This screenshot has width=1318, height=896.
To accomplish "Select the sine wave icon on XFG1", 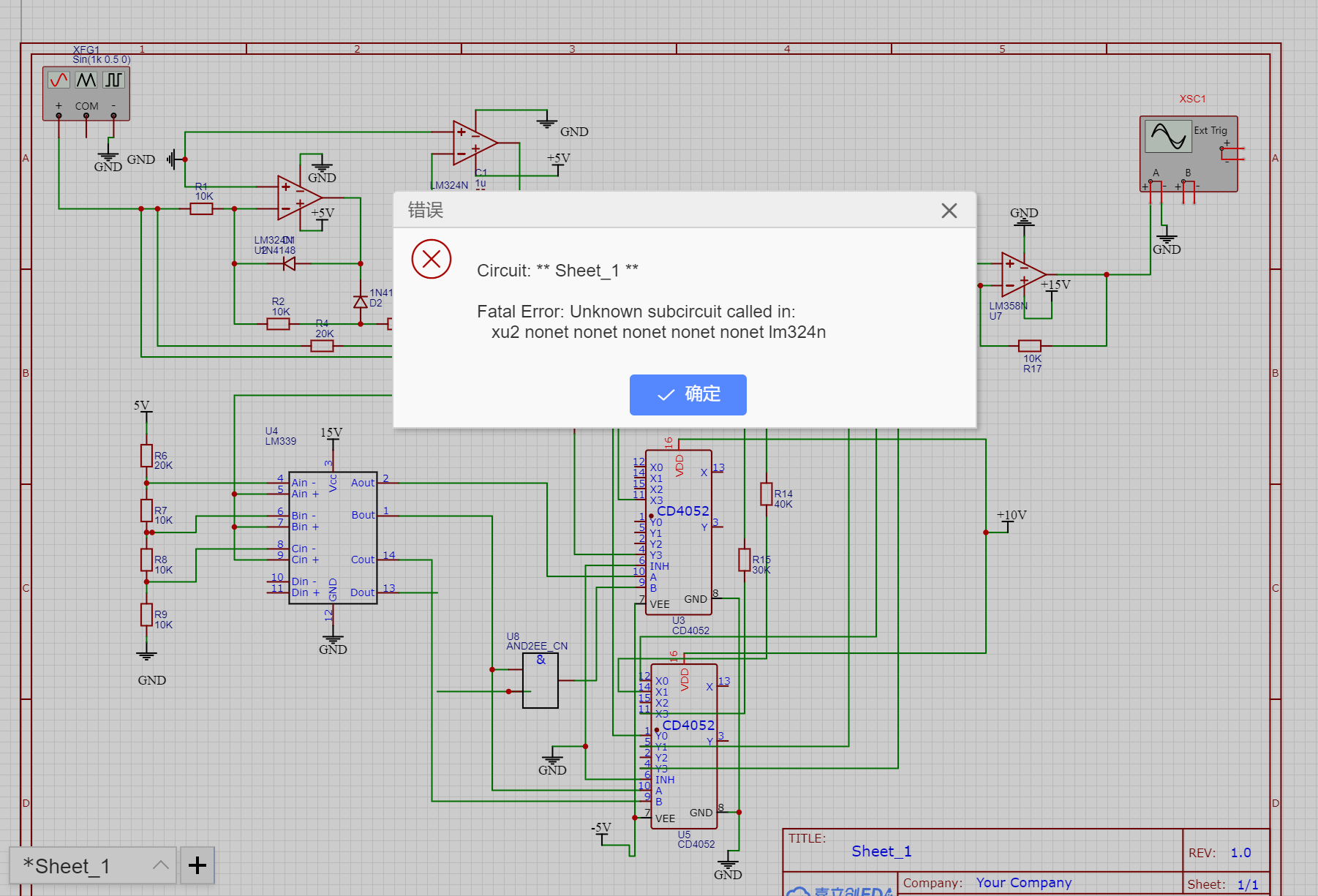I will [59, 79].
